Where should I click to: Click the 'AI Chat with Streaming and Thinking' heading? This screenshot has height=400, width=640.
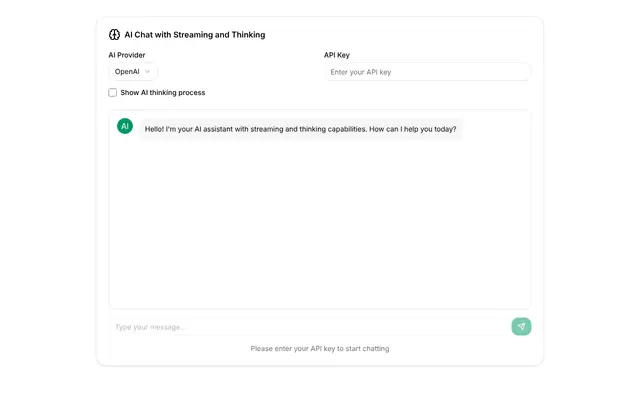coord(195,35)
